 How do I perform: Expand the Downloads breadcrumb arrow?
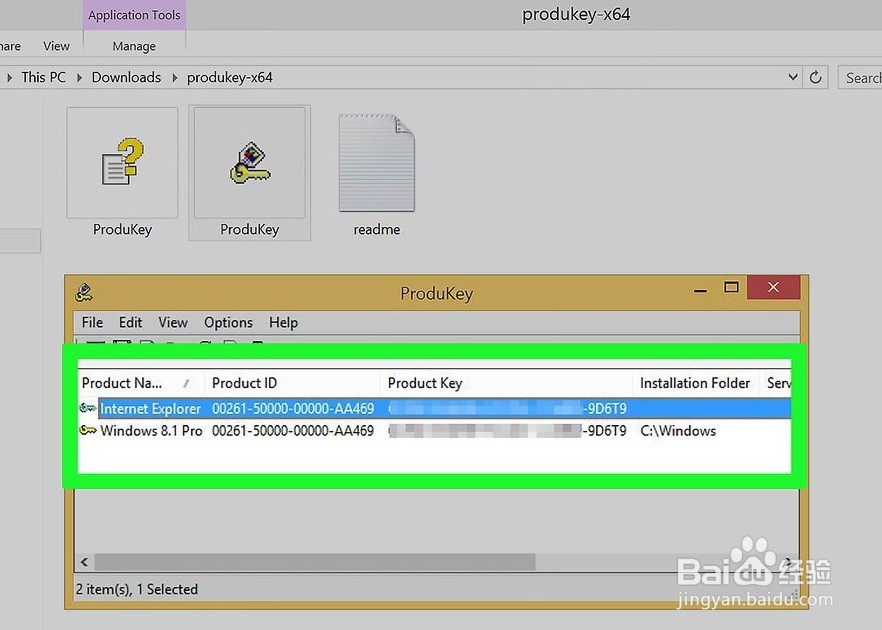tap(175, 78)
